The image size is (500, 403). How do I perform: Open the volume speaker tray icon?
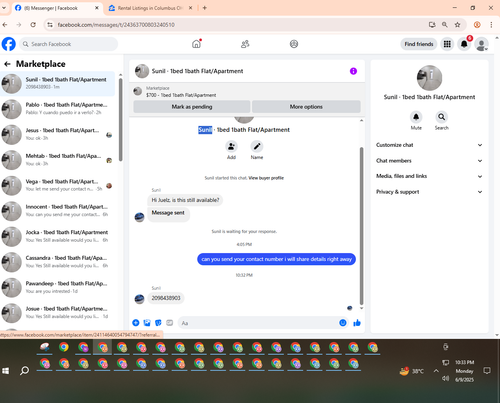[x=446, y=378]
